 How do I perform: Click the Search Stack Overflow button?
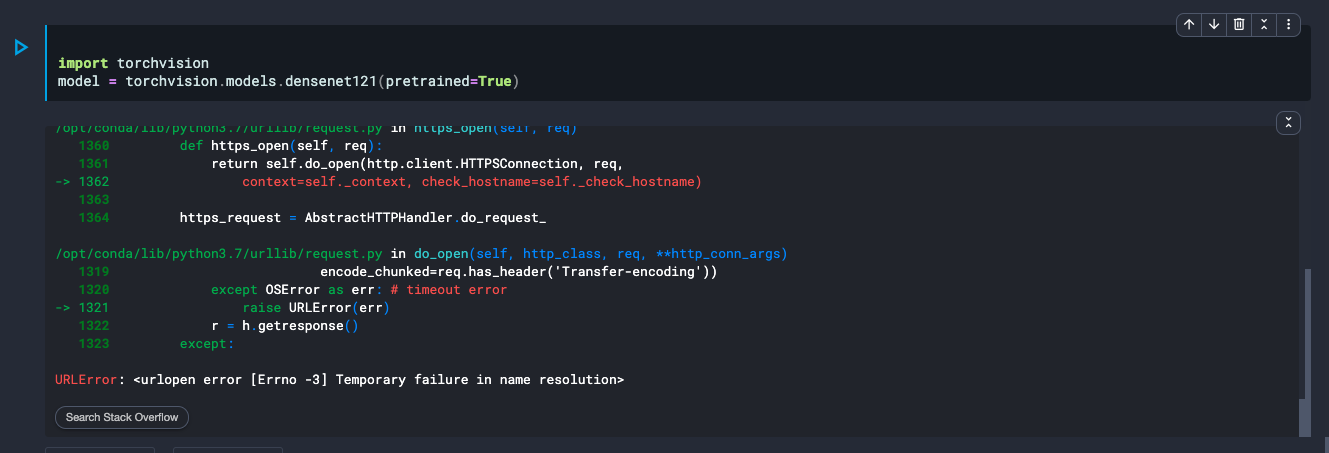(121, 417)
